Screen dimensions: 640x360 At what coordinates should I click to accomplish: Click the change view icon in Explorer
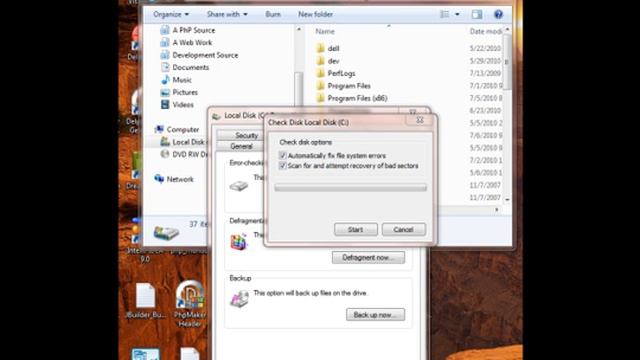click(444, 14)
